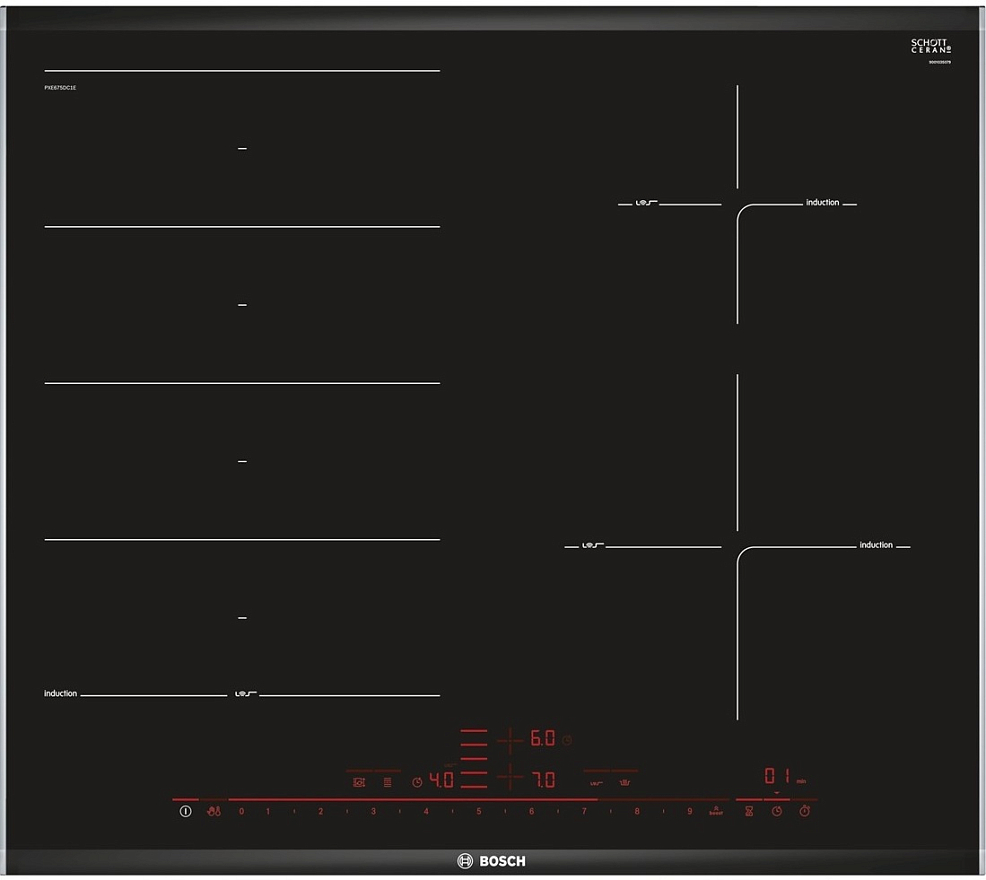Set power level to 0 on slider
This screenshot has height=880, width=986.
point(241,812)
